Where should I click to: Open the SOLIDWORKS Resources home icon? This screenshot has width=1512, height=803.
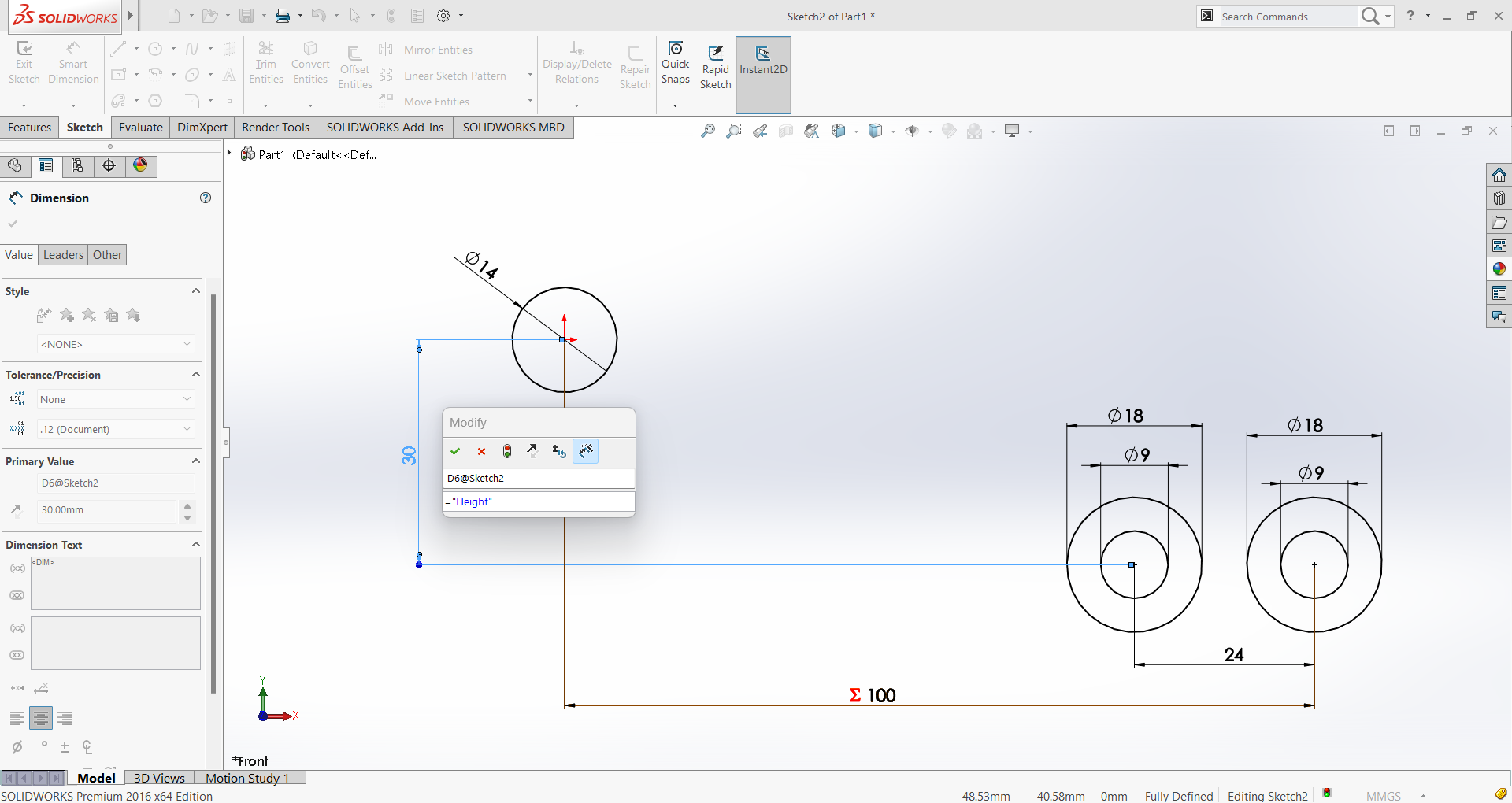click(1499, 175)
